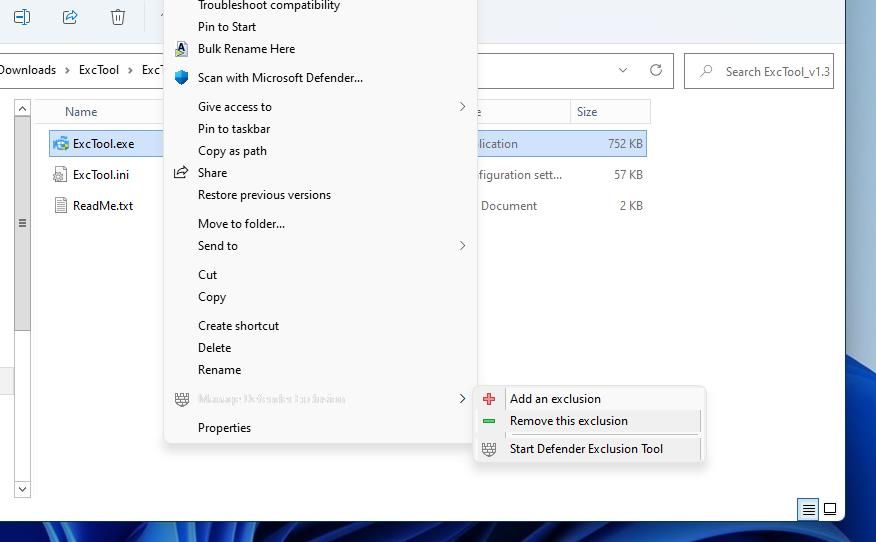This screenshot has width=876, height=542.
Task: Click the Share icon in the Explorer toolbar
Action: coord(70,17)
